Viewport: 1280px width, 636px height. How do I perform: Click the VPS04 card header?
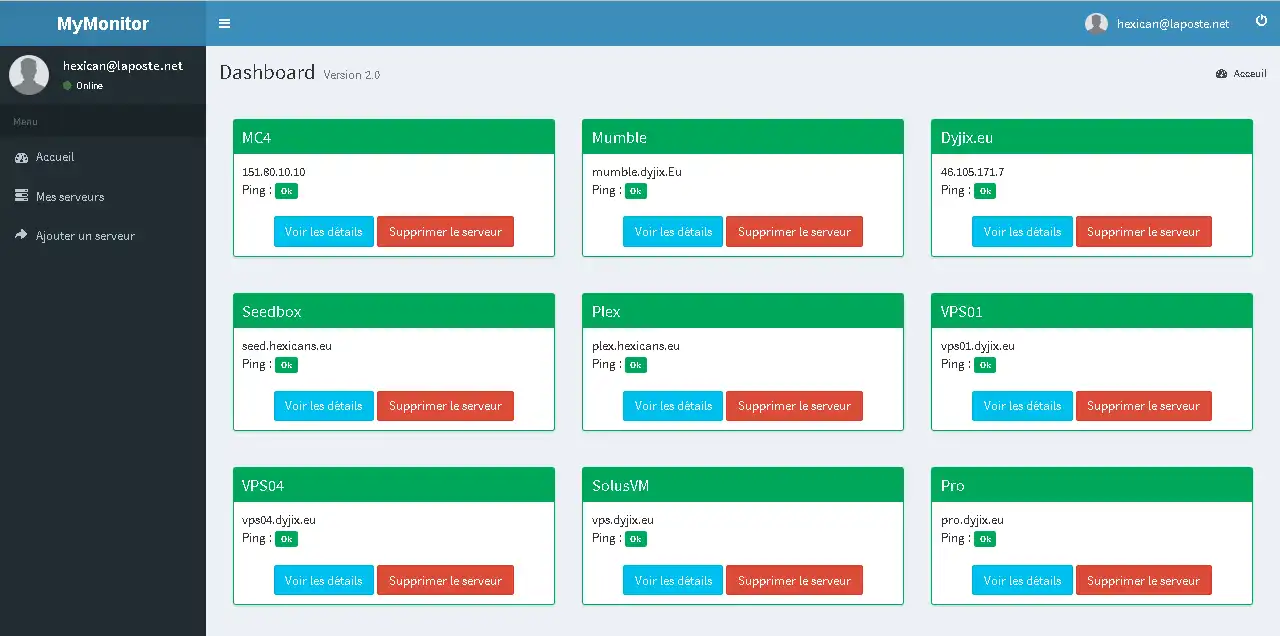click(394, 485)
